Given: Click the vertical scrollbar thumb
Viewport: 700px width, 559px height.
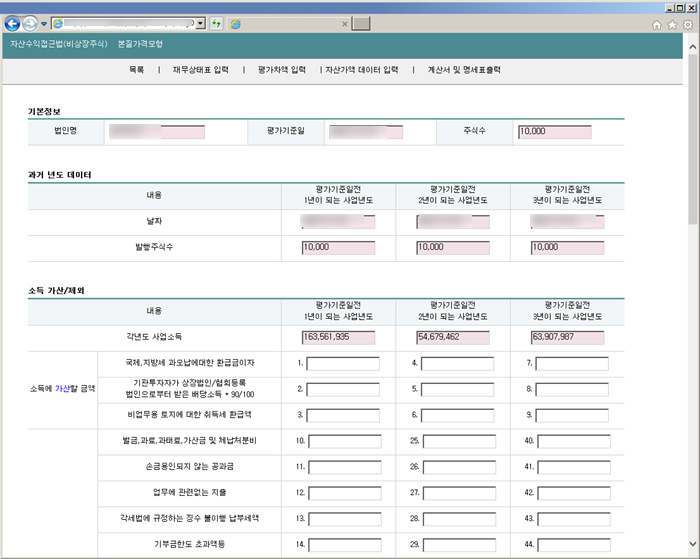Looking at the screenshot, I should 692,139.
